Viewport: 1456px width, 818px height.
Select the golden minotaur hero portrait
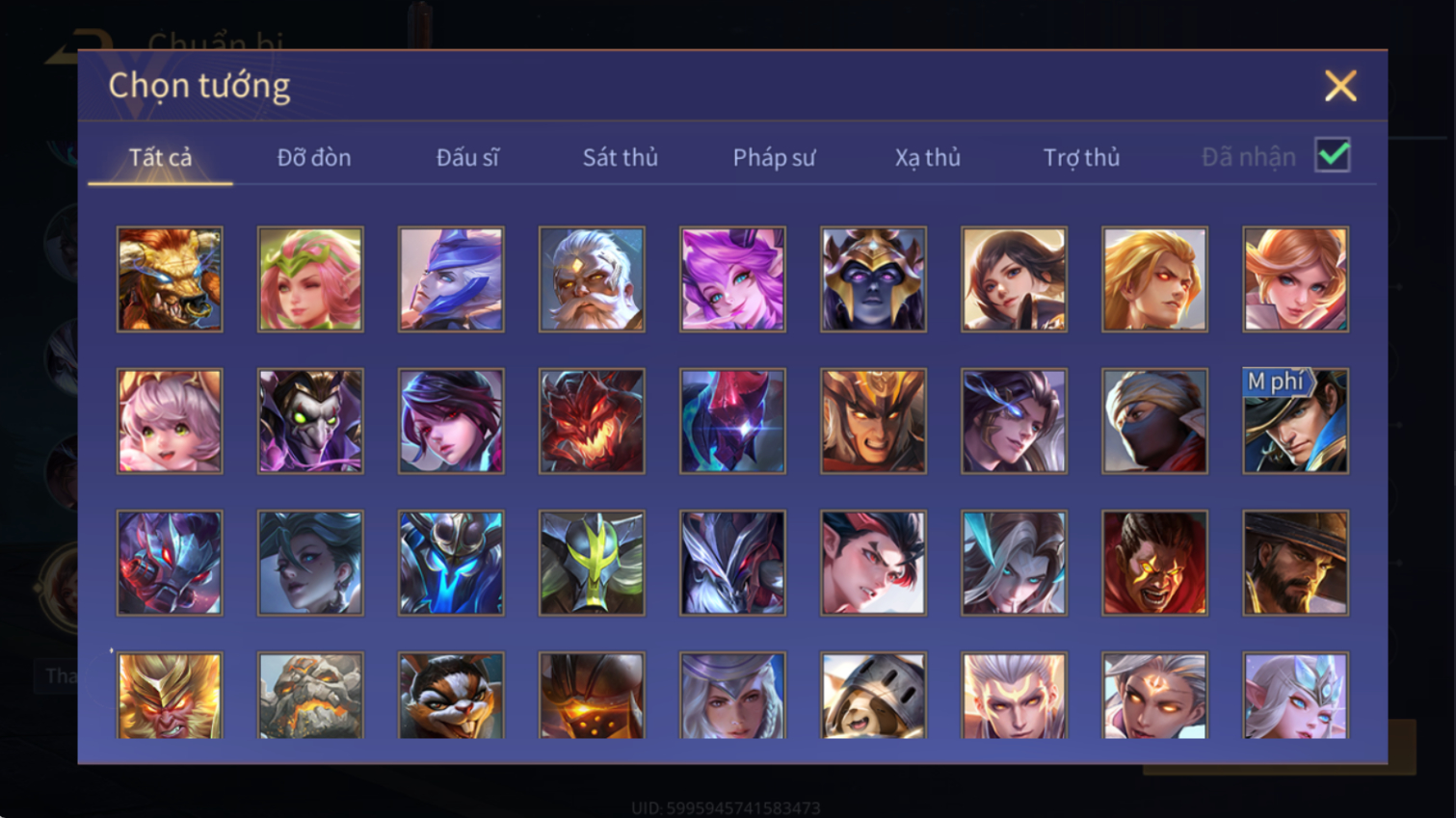point(170,279)
